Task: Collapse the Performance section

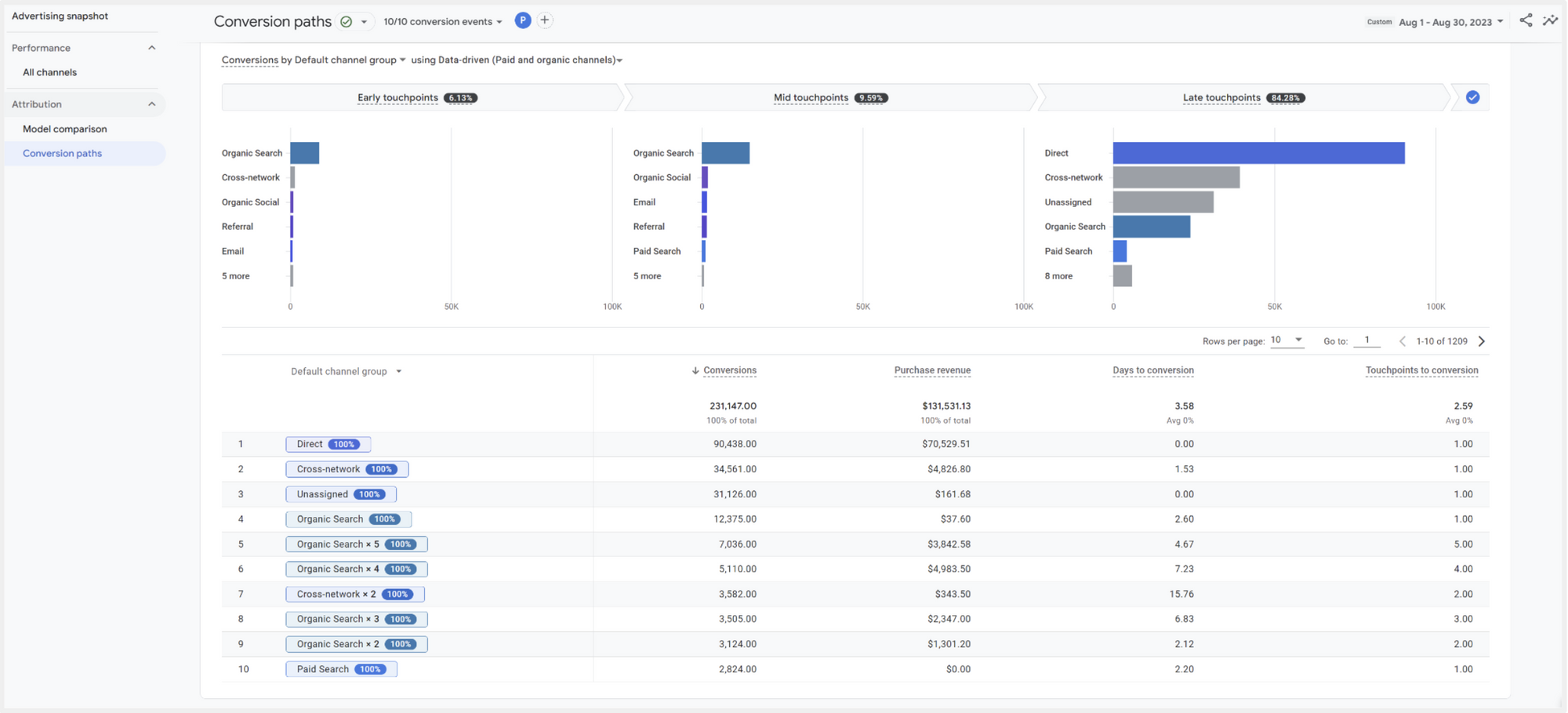Action: (x=152, y=48)
